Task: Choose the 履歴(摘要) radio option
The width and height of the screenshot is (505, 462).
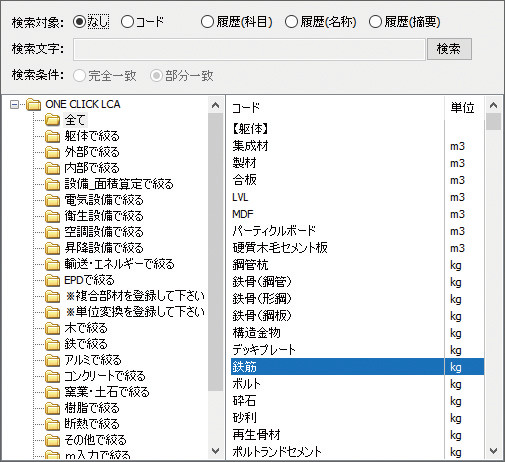Action: (375, 22)
